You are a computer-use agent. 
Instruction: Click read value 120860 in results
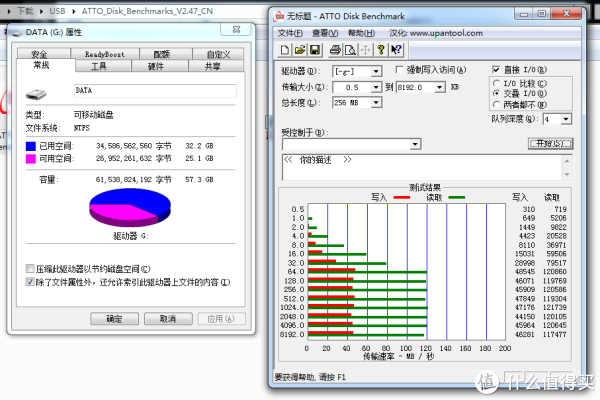(x=555, y=272)
